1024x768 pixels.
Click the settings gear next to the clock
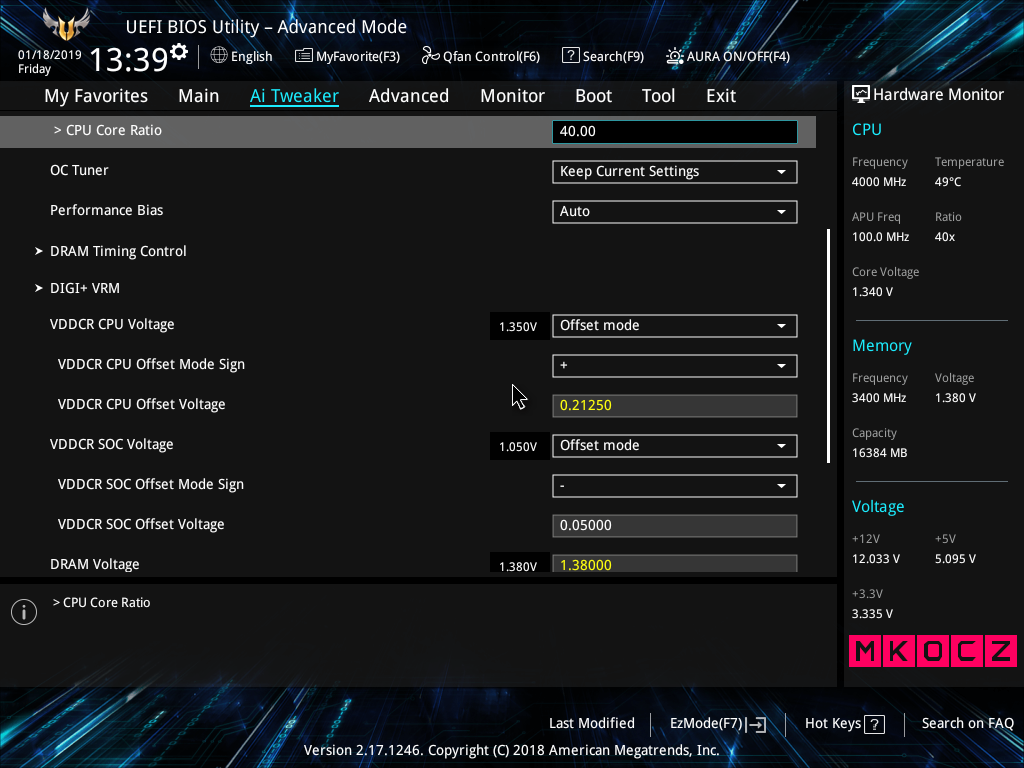(179, 52)
